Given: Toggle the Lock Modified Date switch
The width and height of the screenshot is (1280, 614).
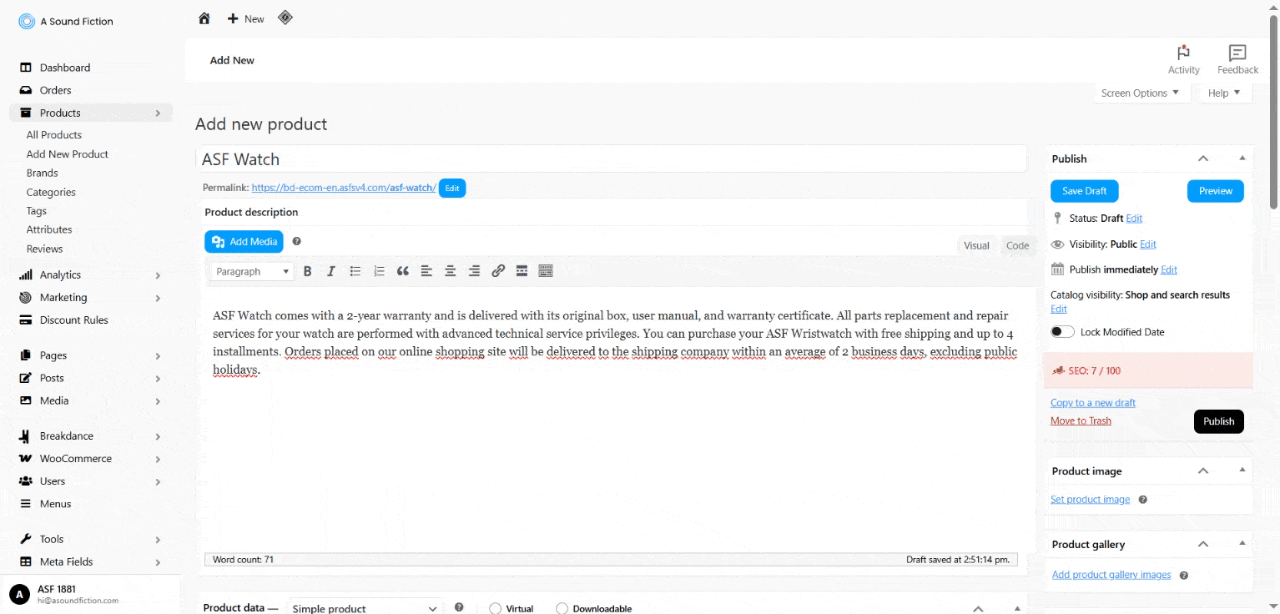Looking at the screenshot, I should 1062,332.
